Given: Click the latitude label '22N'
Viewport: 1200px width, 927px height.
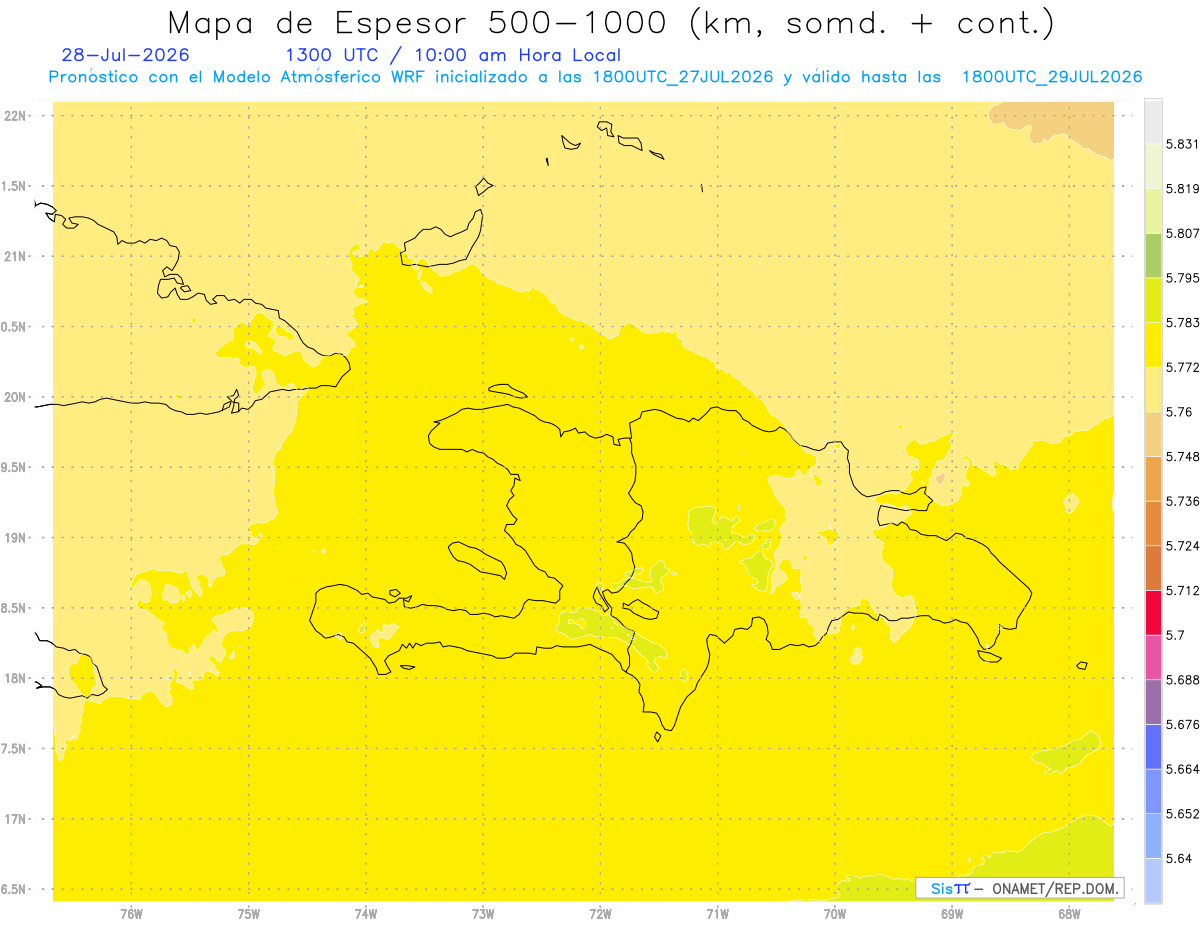Looking at the screenshot, I should 16,115.
